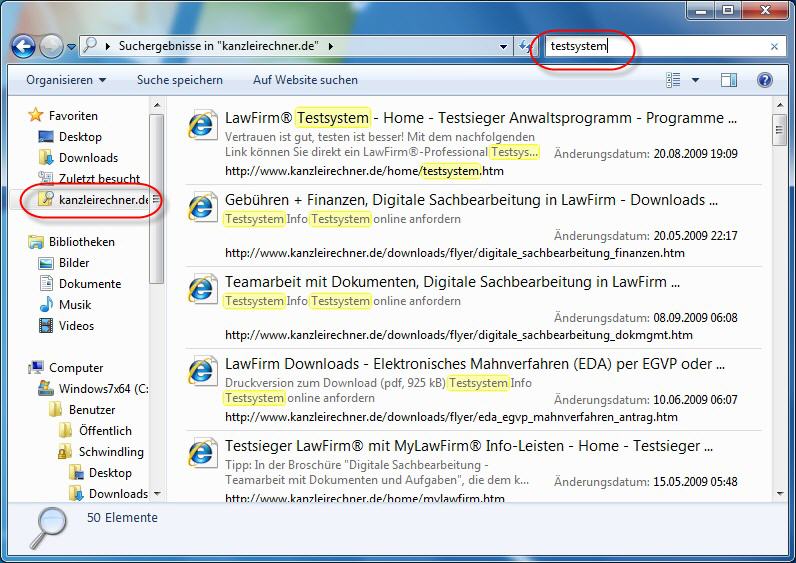Clear search text with the X icon
Screen dimensions: 796x563
point(774,46)
